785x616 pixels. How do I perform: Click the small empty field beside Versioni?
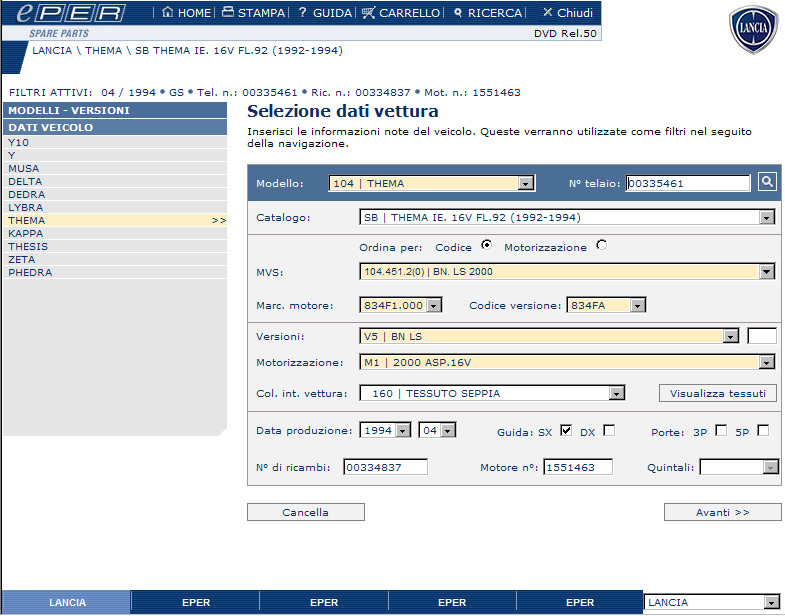click(761, 336)
